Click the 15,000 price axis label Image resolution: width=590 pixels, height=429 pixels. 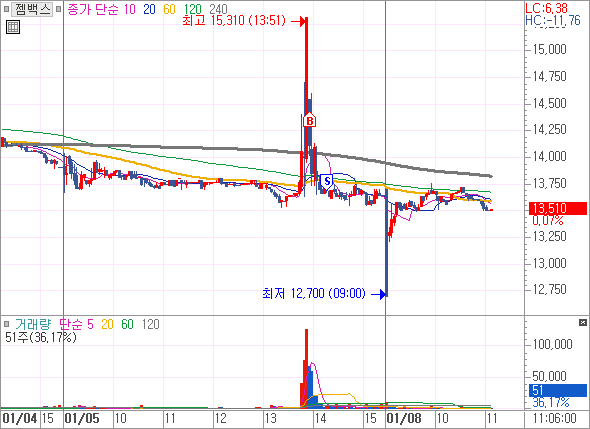coord(550,49)
